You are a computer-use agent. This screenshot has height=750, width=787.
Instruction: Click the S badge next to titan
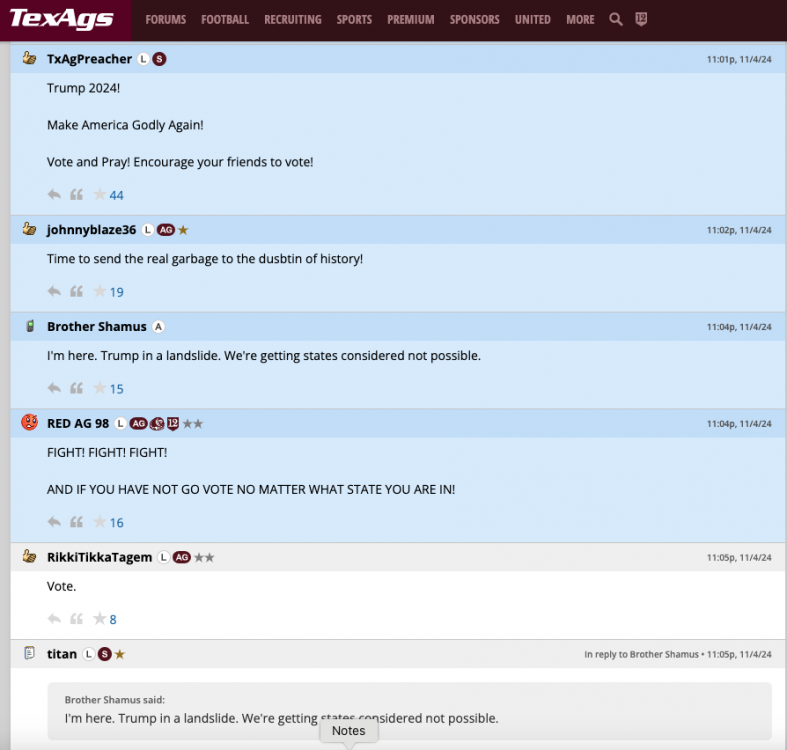tap(104, 654)
